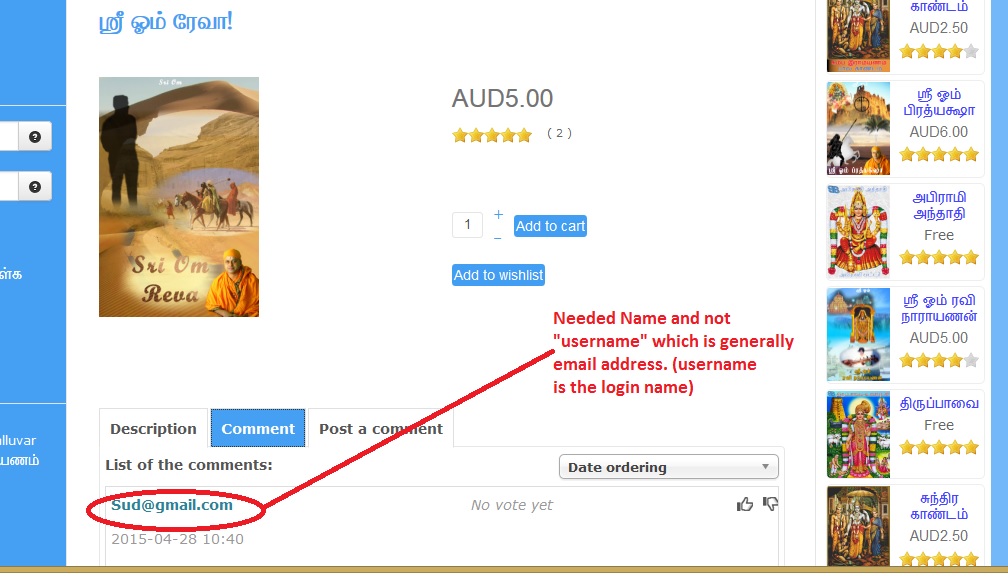Click star rating under AUD6.00 sidebar product
This screenshot has width=1008, height=576.
click(x=939, y=154)
